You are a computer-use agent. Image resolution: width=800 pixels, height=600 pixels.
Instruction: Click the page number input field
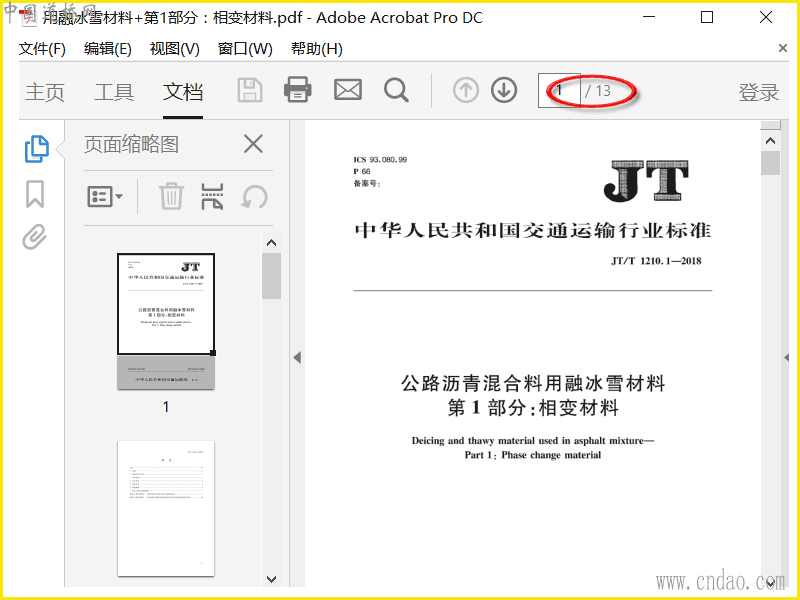point(559,90)
